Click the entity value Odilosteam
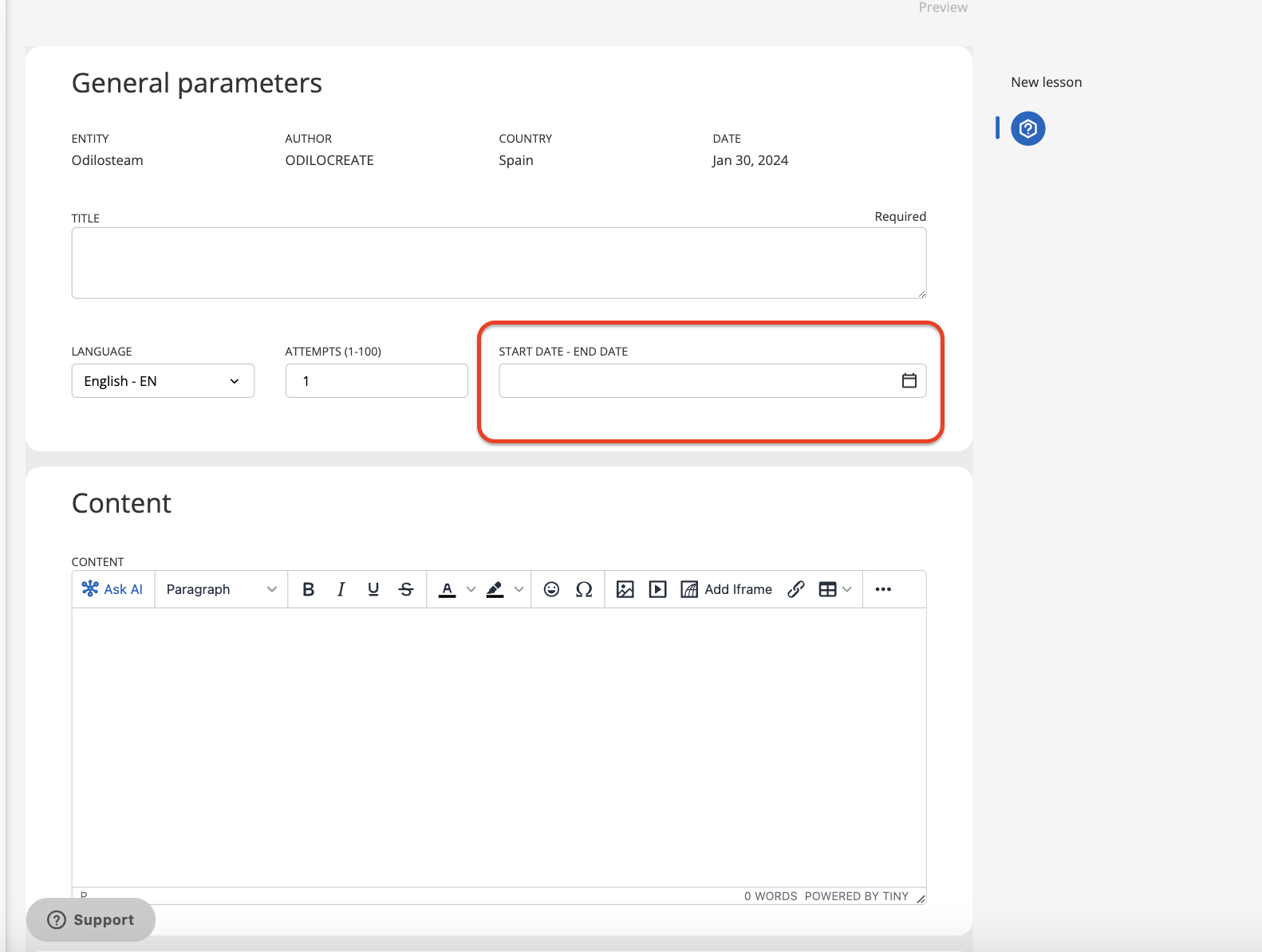The image size is (1262, 952). (x=108, y=160)
